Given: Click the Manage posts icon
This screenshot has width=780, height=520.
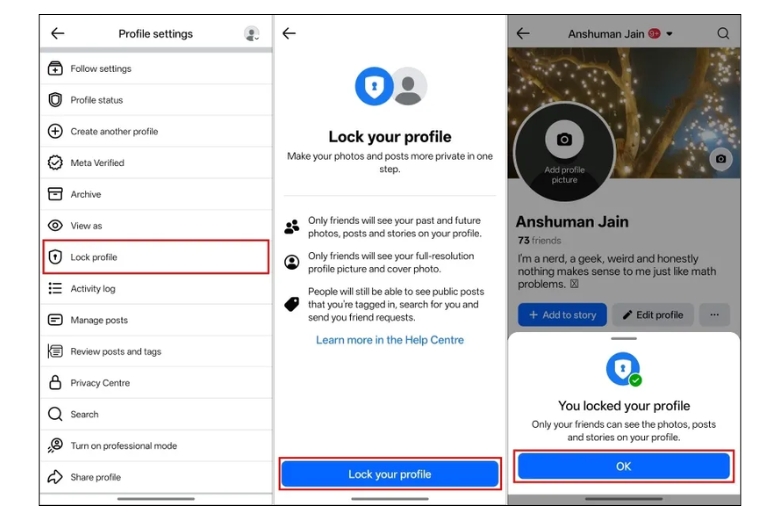Looking at the screenshot, I should coord(55,319).
